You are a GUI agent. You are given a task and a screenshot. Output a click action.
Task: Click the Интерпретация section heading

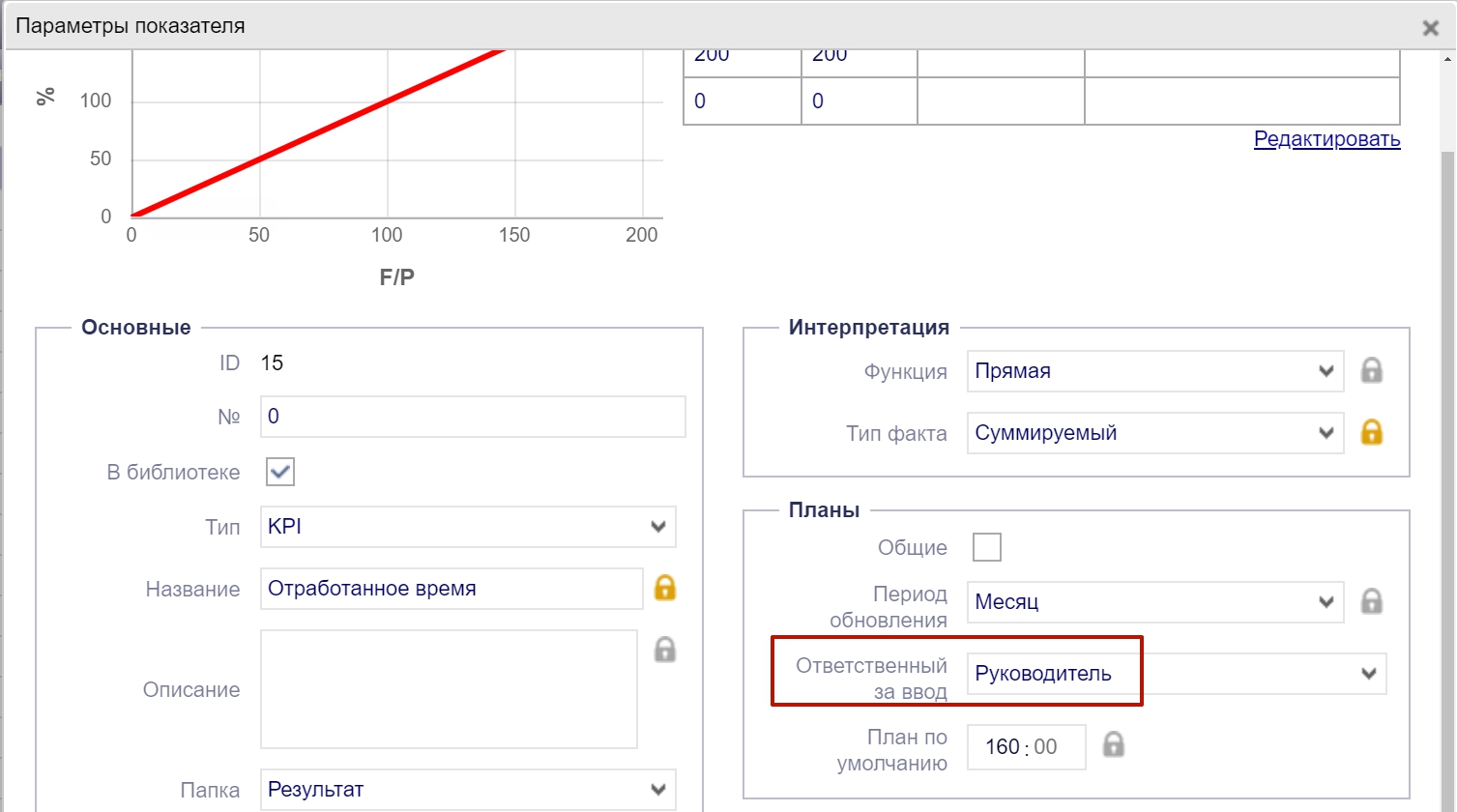[869, 327]
